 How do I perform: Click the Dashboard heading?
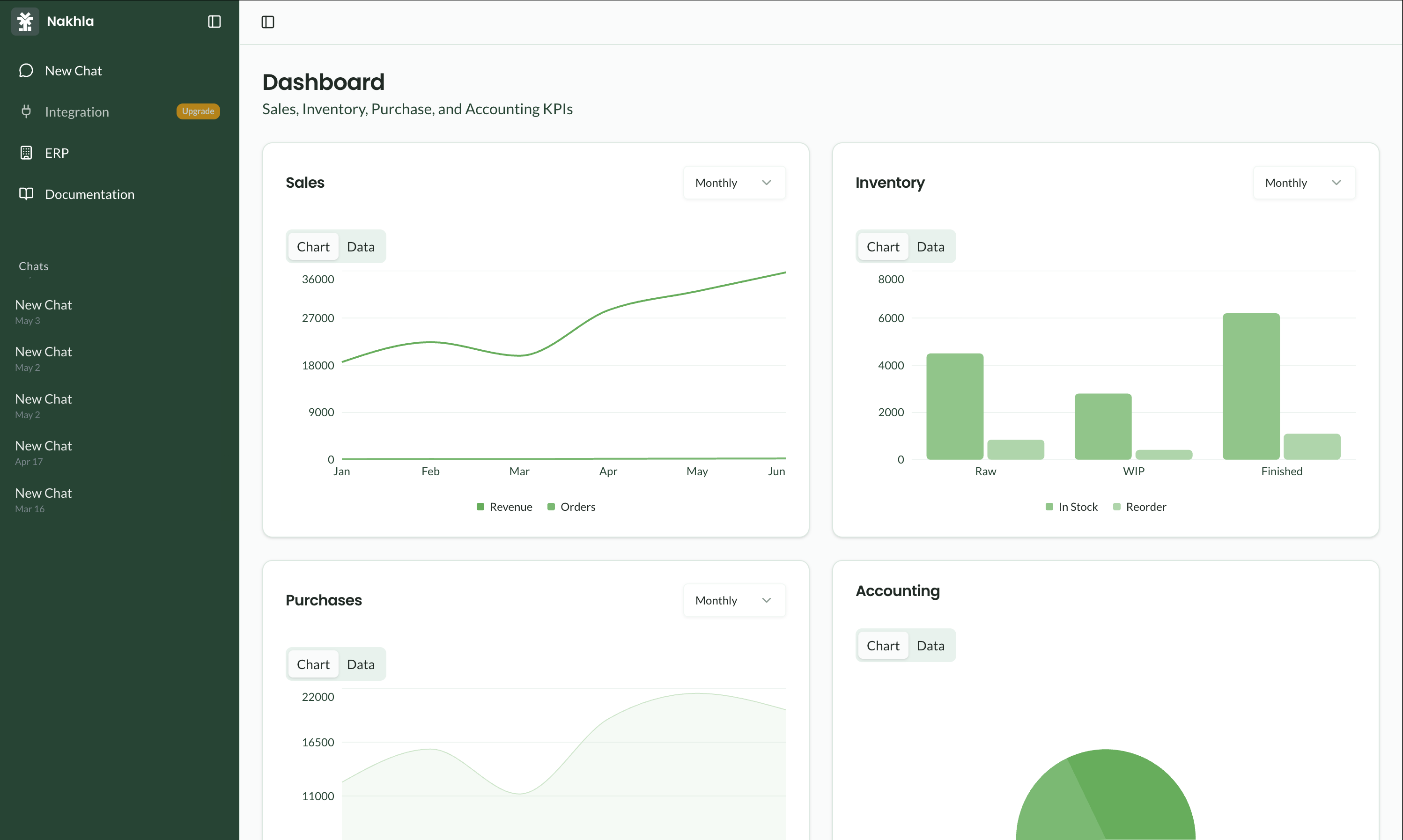pos(323,82)
